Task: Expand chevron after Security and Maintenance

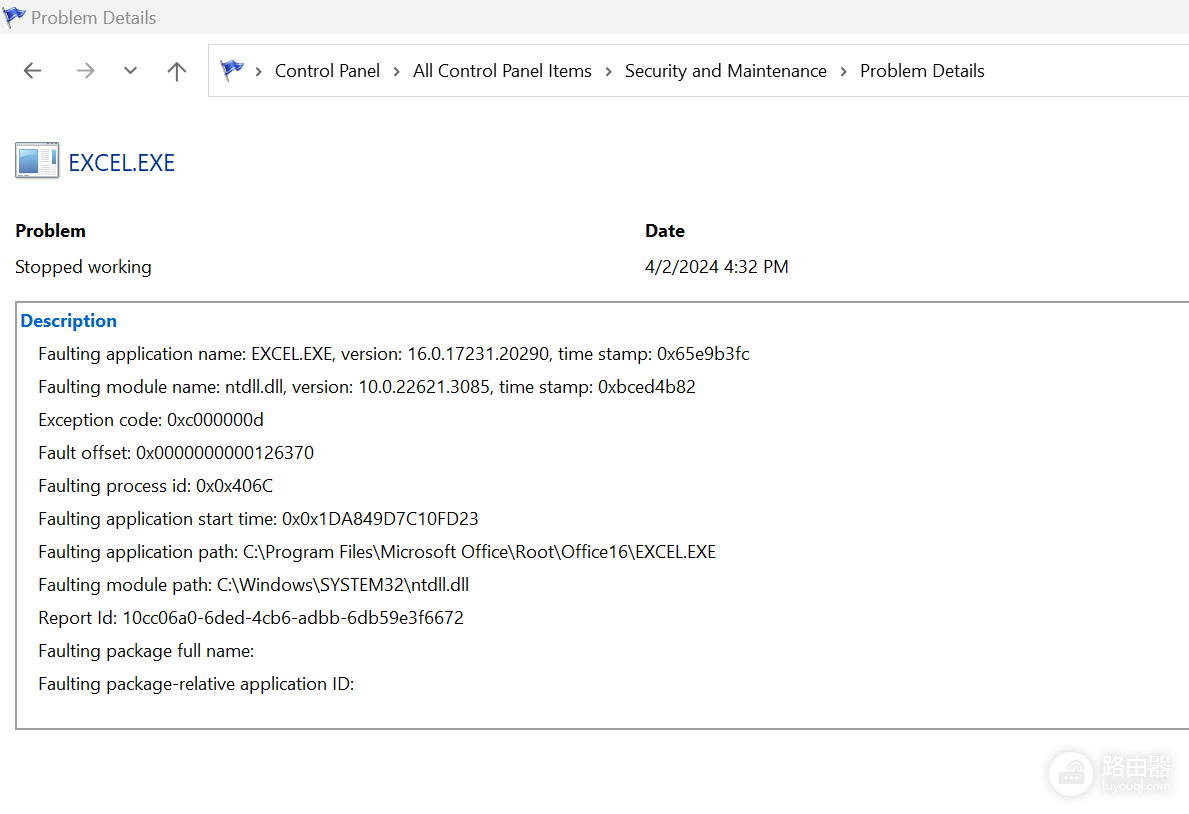Action: [x=843, y=71]
